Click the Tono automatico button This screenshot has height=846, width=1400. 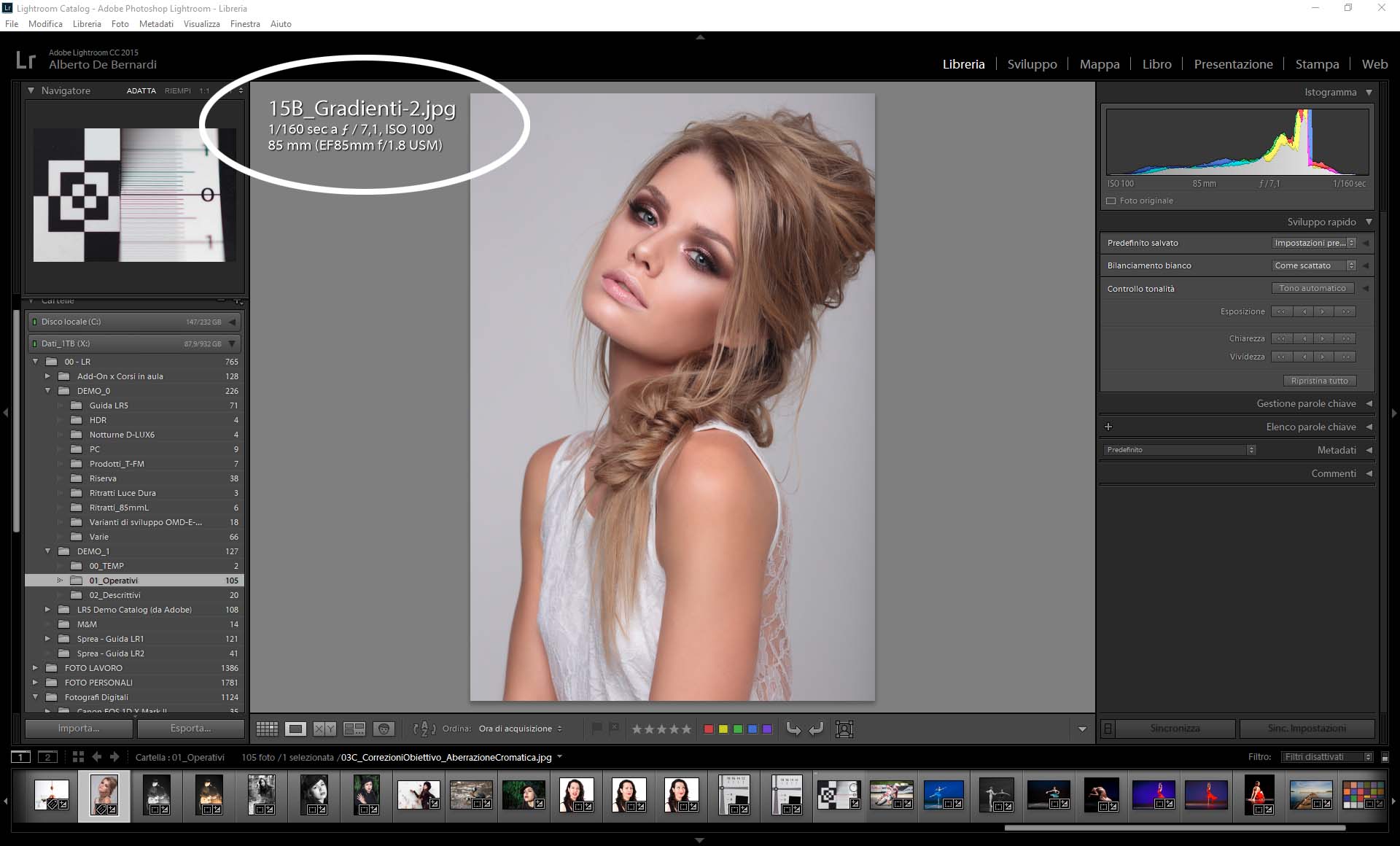point(1312,288)
